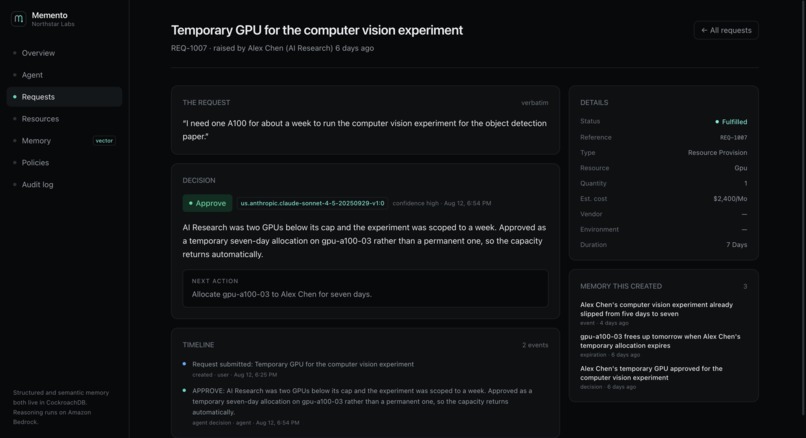
Task: Click Allocate gpu-a100-03 to Alex Chen text
Action: click(x=282, y=295)
